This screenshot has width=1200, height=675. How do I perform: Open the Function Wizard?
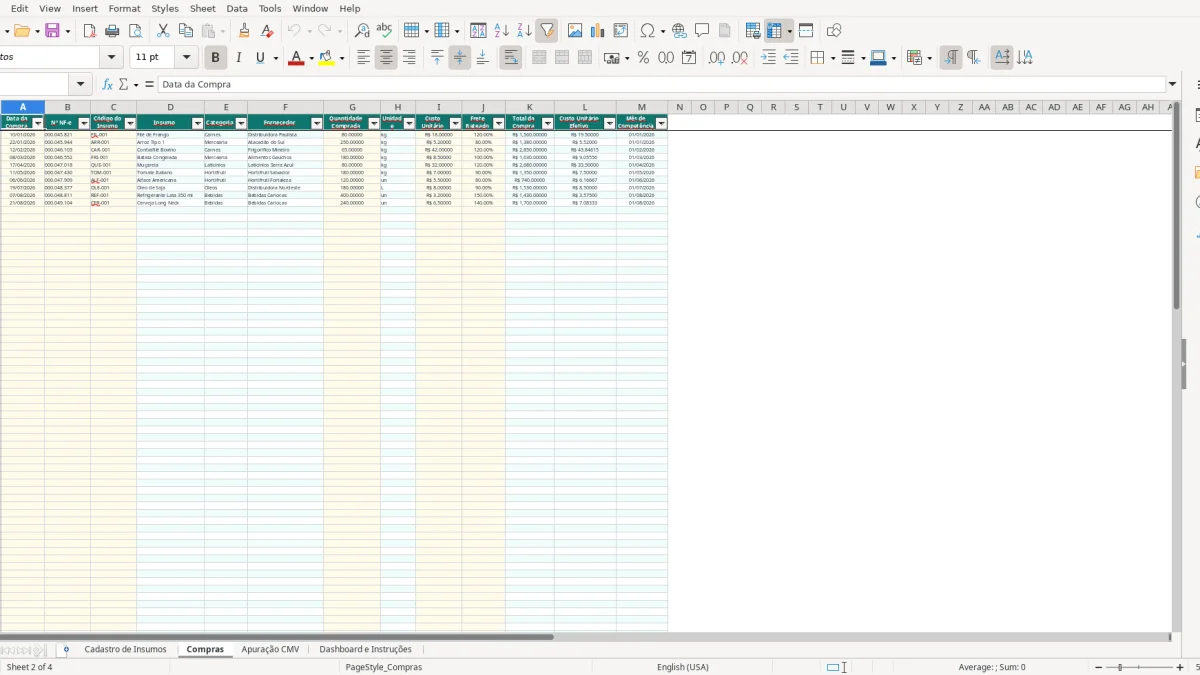[x=107, y=85]
